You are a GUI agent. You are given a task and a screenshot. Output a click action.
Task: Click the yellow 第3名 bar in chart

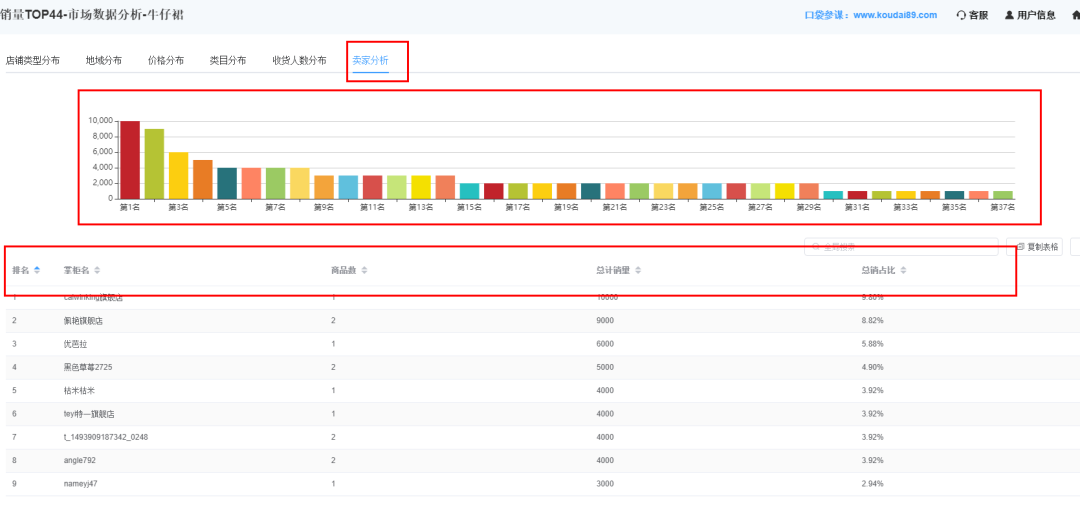[178, 176]
